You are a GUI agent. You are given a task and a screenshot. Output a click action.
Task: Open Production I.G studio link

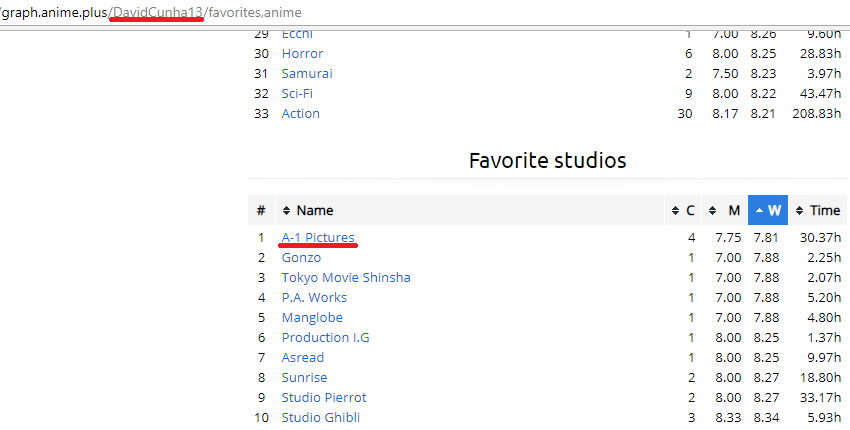[x=325, y=337]
